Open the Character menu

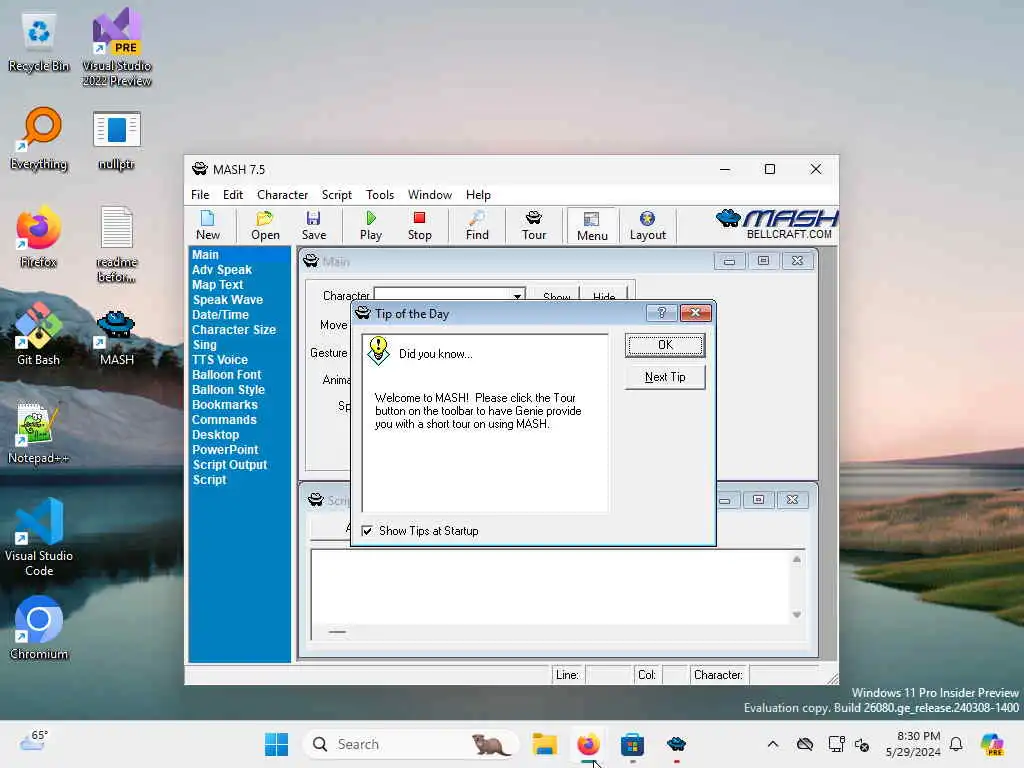tap(282, 195)
